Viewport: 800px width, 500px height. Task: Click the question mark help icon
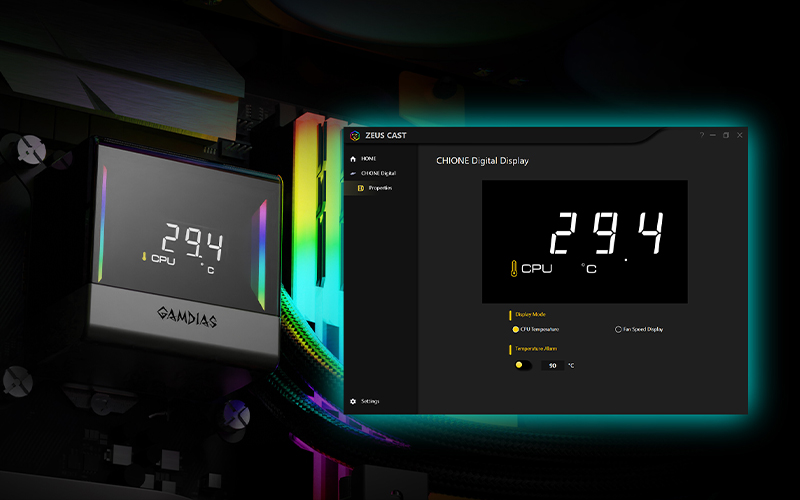click(702, 135)
